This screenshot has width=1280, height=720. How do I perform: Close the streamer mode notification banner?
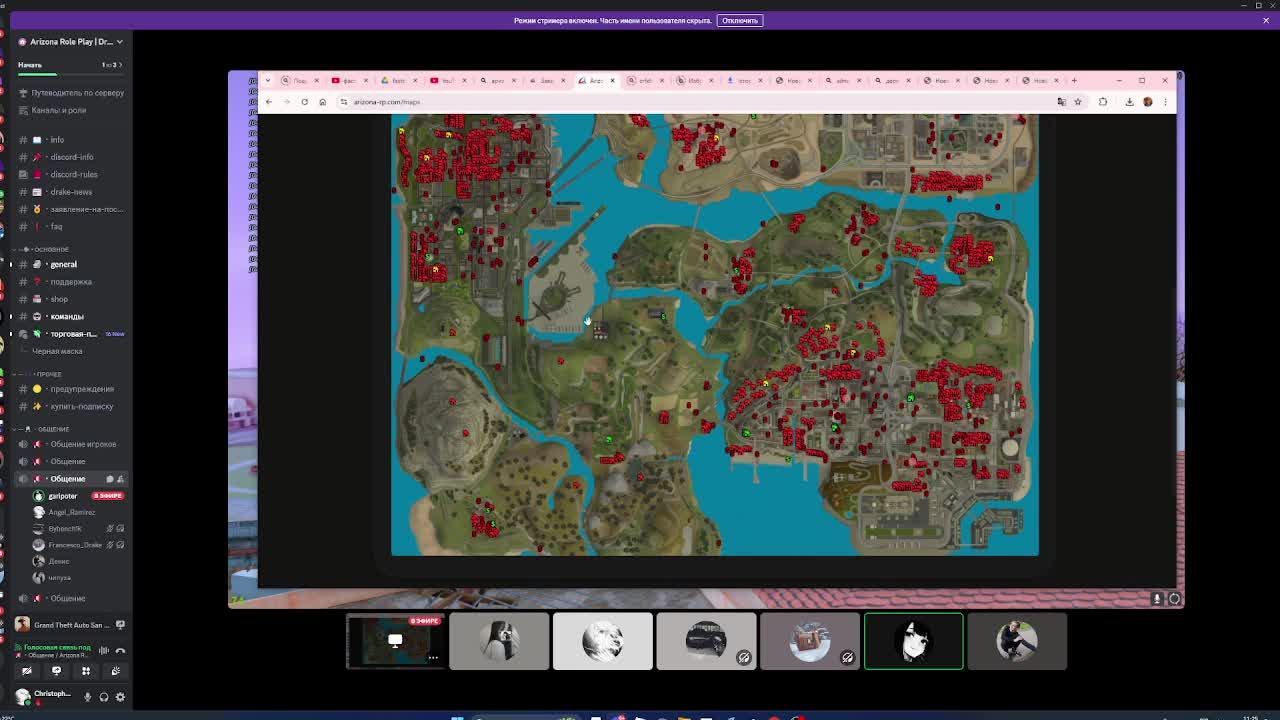1265,20
